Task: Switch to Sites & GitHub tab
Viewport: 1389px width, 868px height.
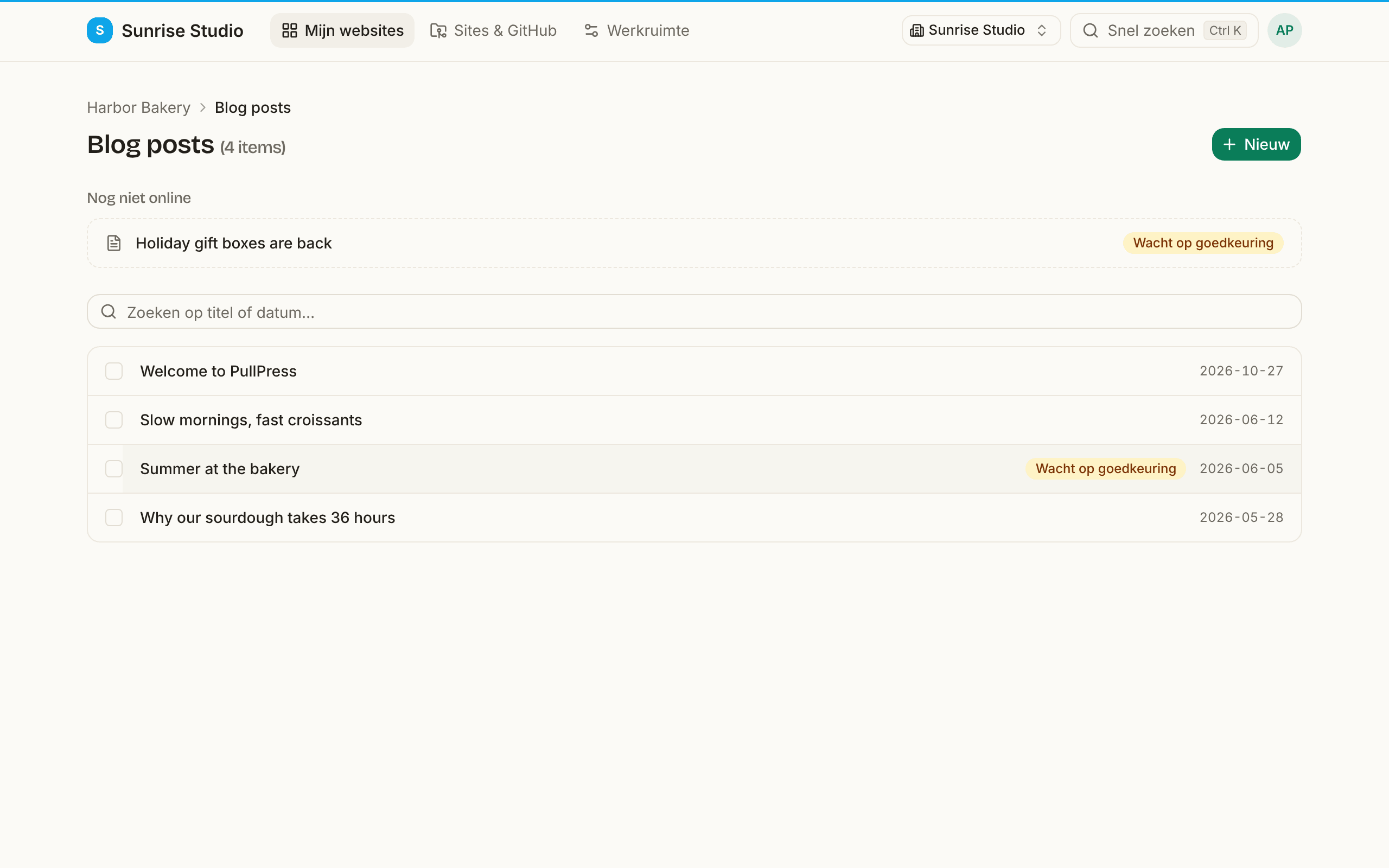Action: tap(494, 30)
